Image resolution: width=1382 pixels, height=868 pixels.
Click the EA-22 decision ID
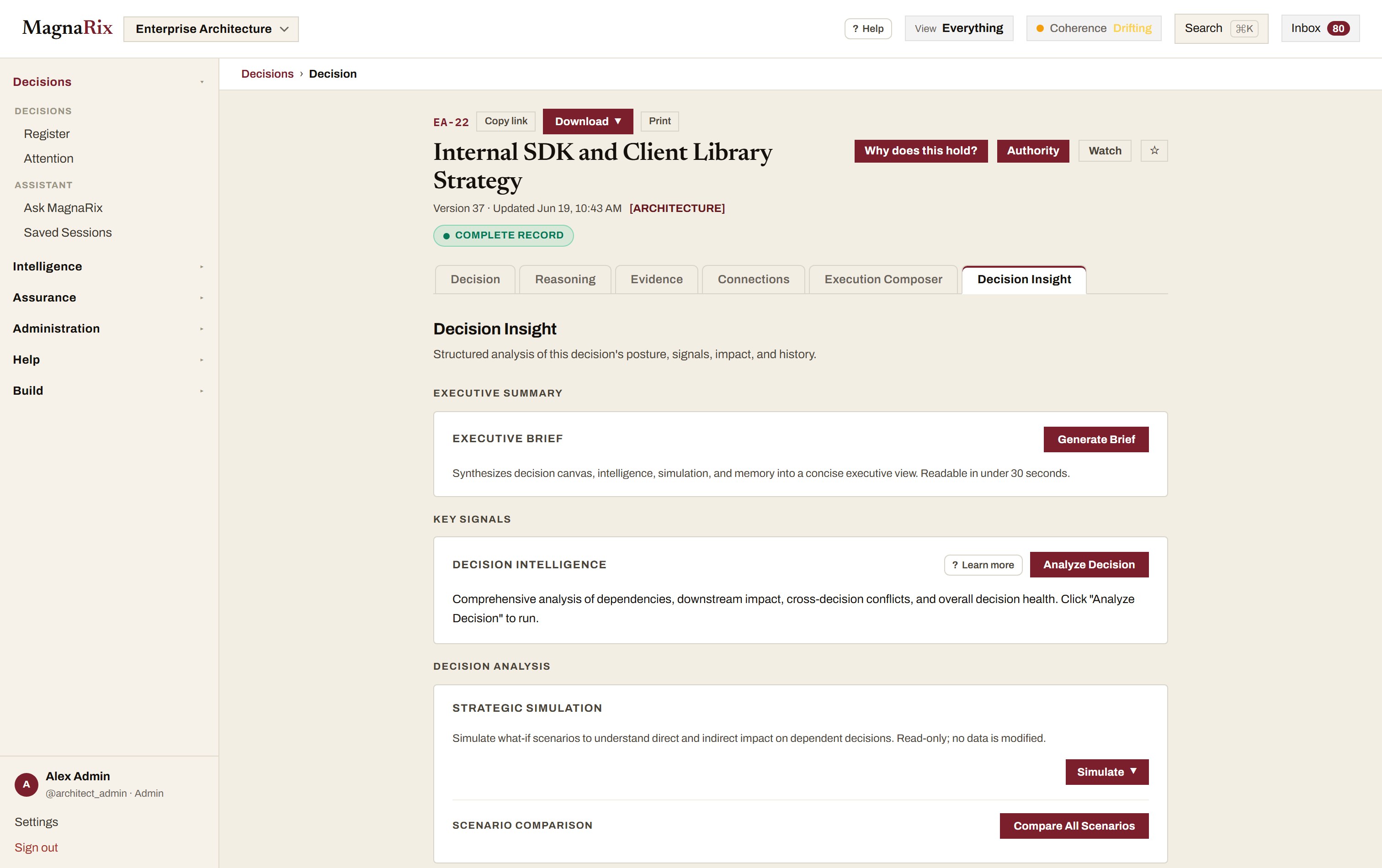[451, 122]
